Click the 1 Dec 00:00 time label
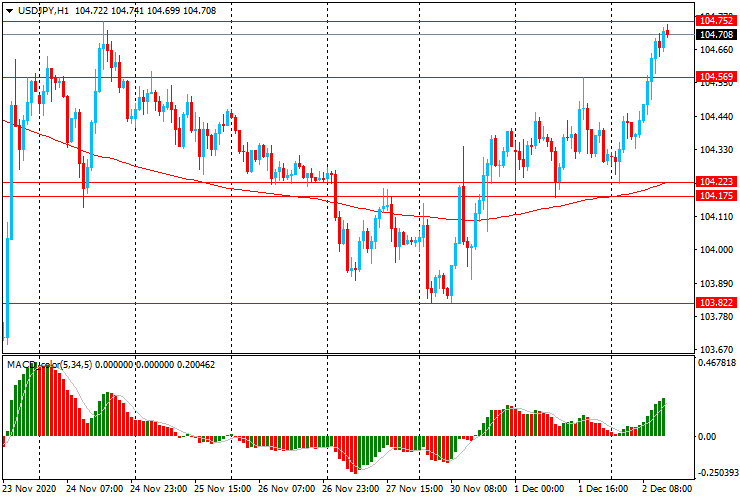The height and width of the screenshot is (500, 740). 539,488
